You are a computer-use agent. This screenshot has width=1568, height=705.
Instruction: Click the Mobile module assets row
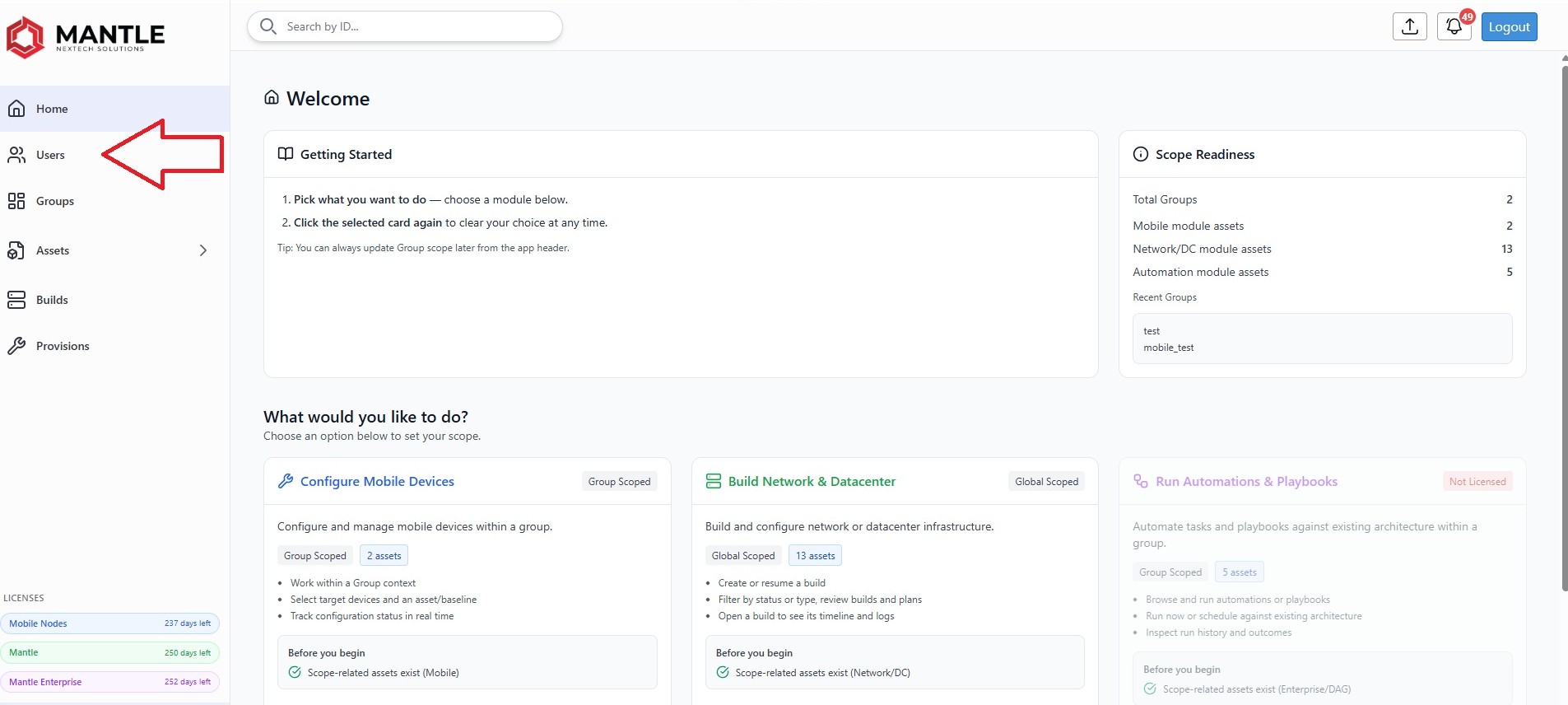coord(1322,226)
